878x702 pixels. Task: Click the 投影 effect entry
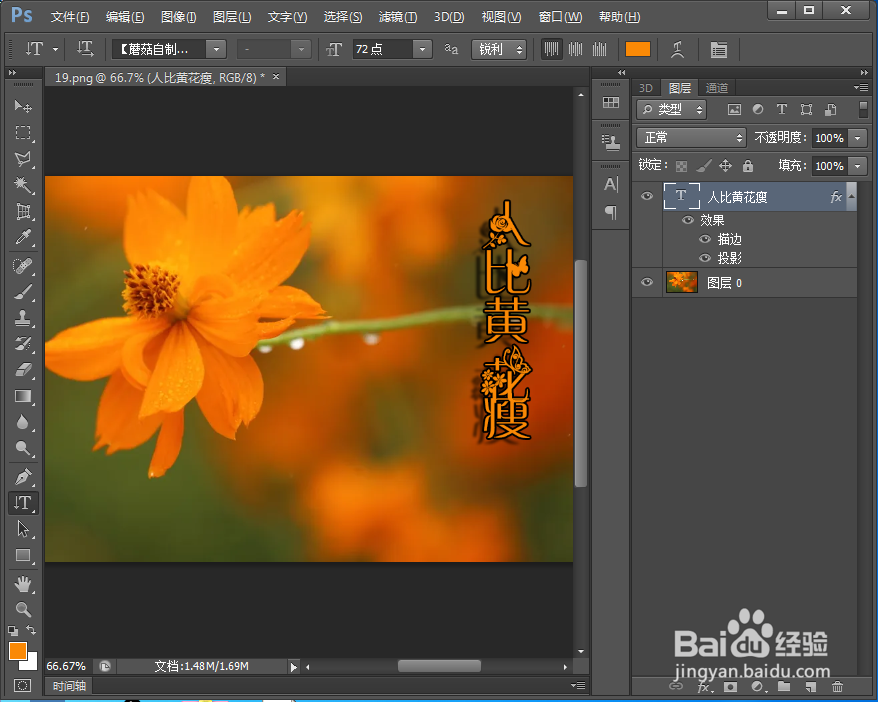point(729,258)
